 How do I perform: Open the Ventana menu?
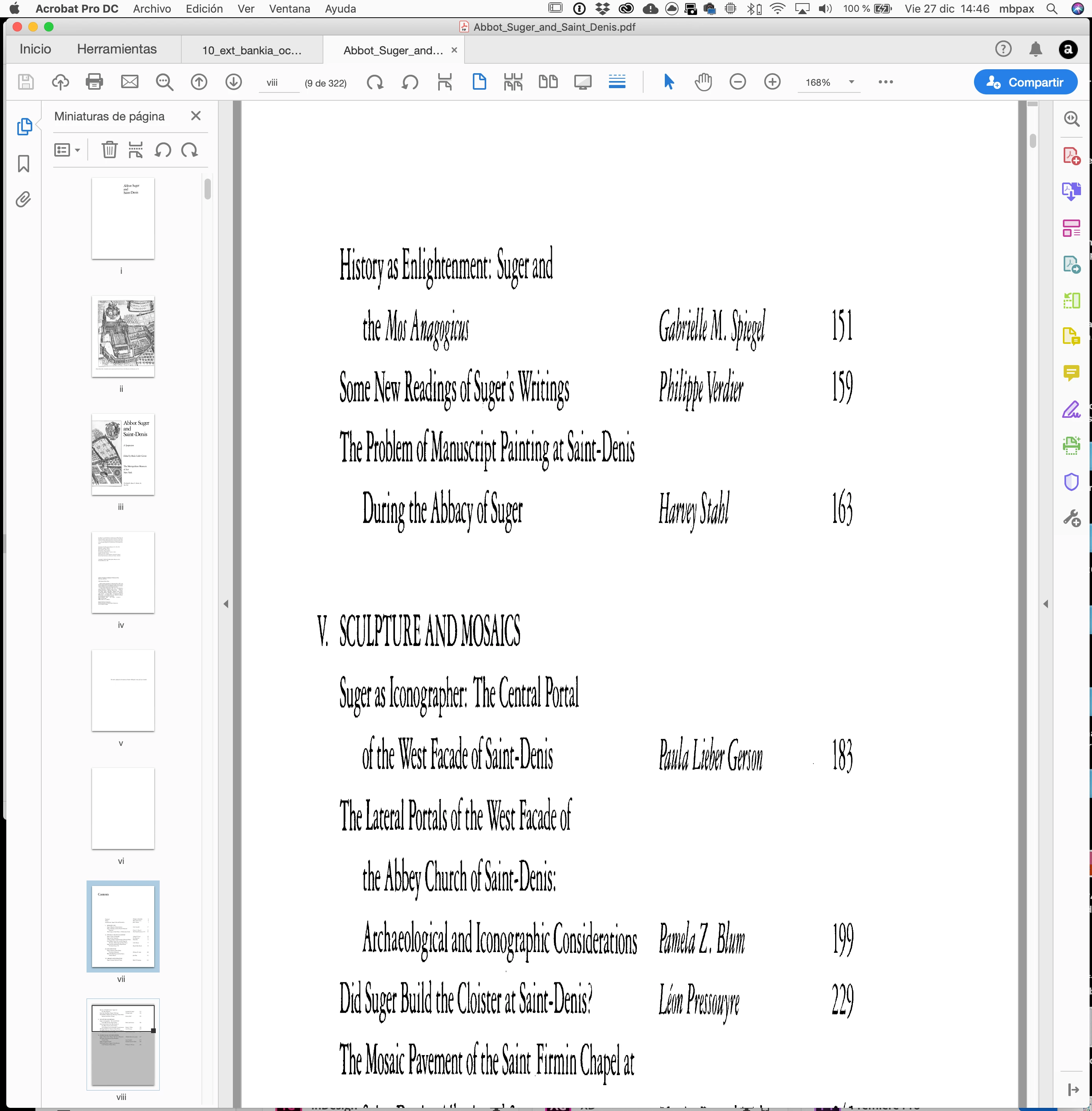[290, 9]
